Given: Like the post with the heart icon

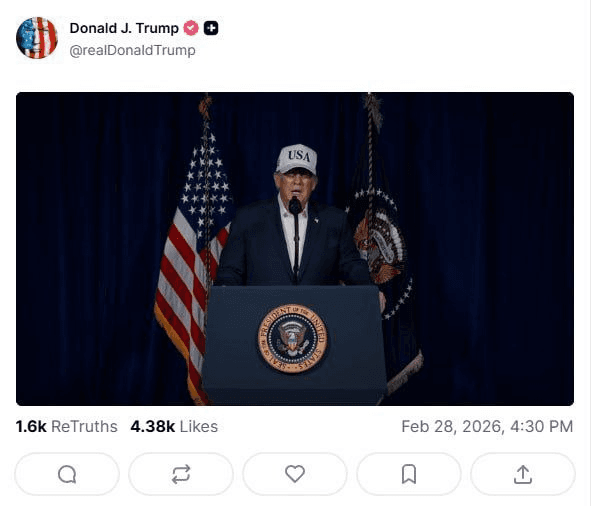Looking at the screenshot, I should [x=295, y=474].
